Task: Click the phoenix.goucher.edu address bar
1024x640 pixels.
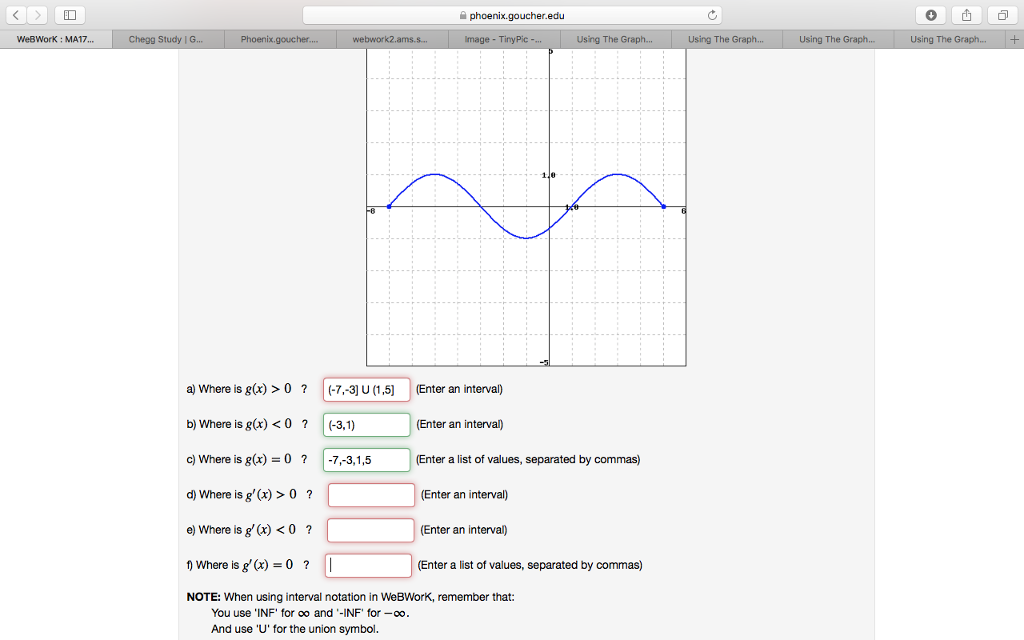Action: point(512,15)
